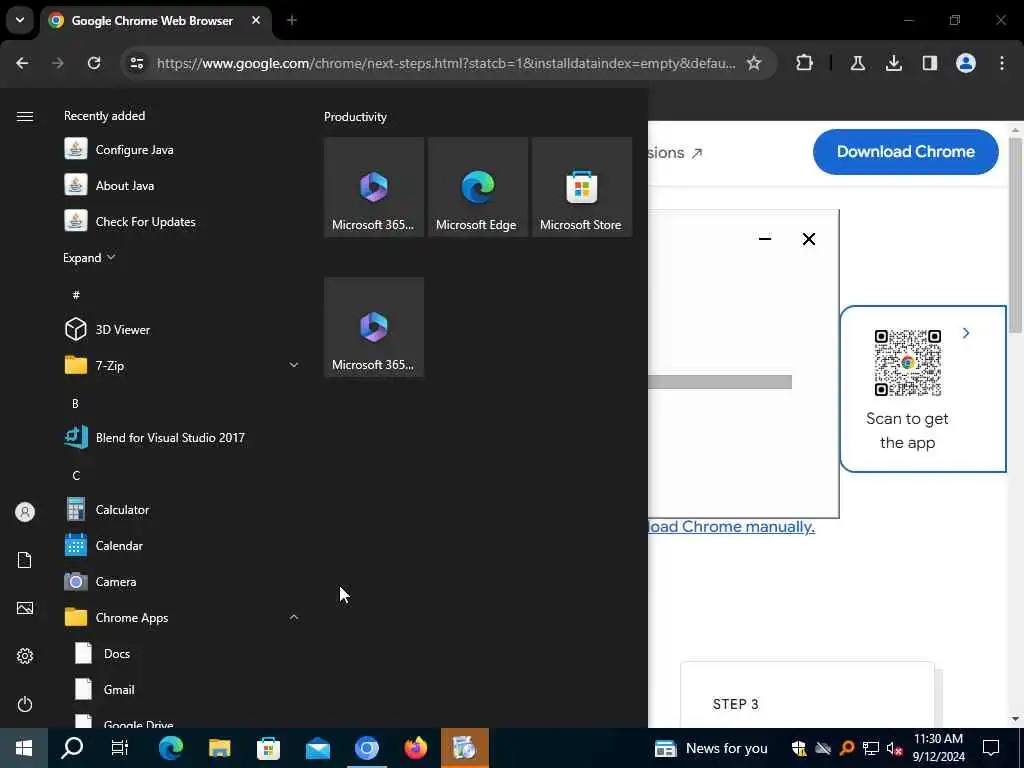Click the Power icon in Start
Screen dimensions: 1024x768
click(x=25, y=704)
